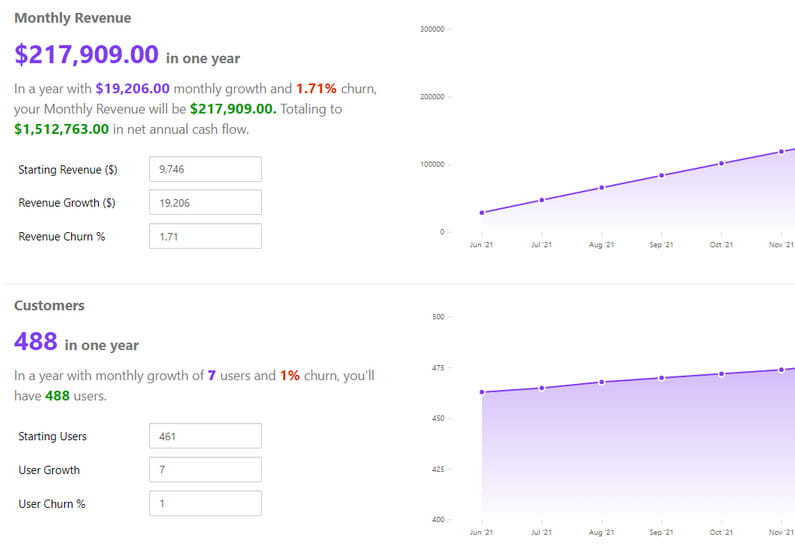The width and height of the screenshot is (795, 546).
Task: Select Nov '21 point on revenue chart
Action: pyautogui.click(x=781, y=151)
